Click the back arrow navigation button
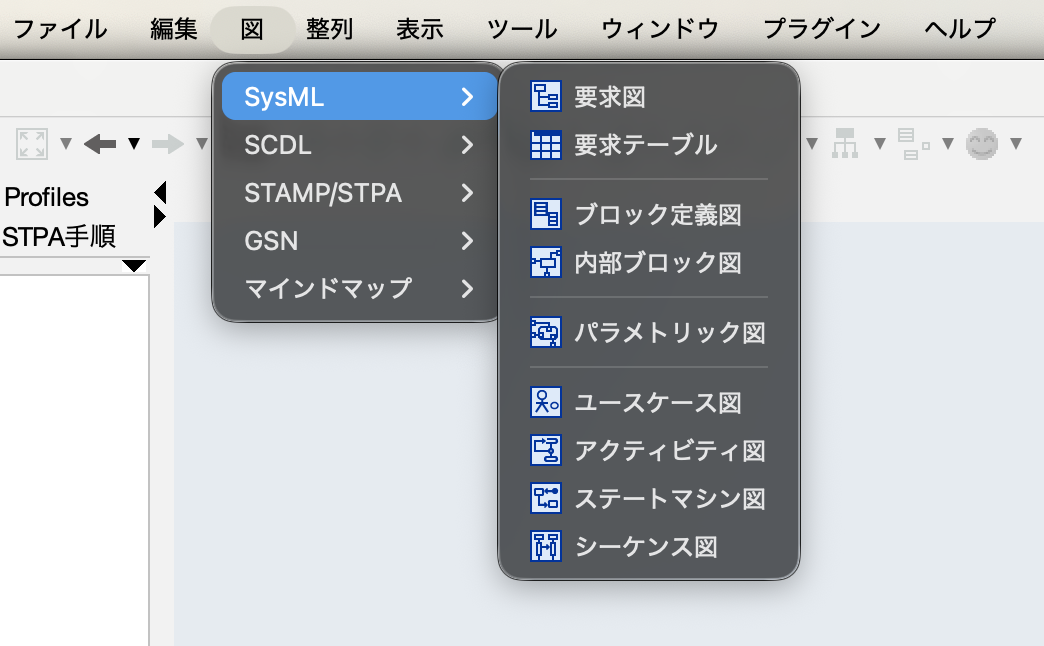Screen dimensions: 1044x646 (100, 144)
